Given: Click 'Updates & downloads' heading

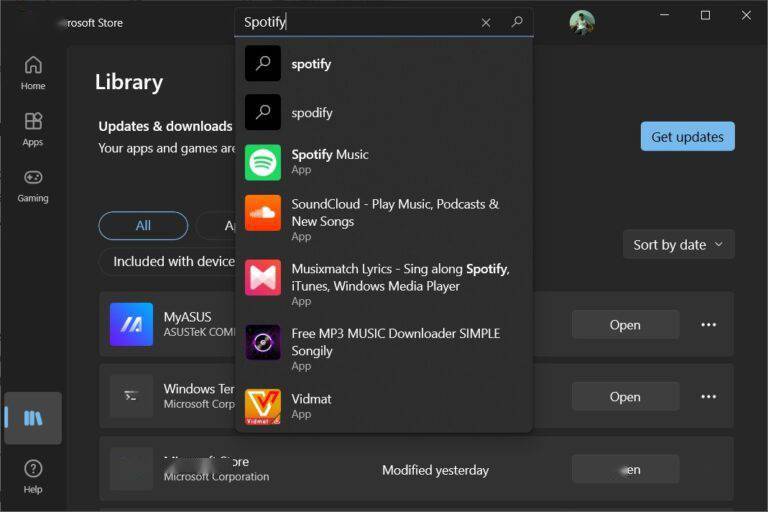Looking at the screenshot, I should tap(165, 126).
